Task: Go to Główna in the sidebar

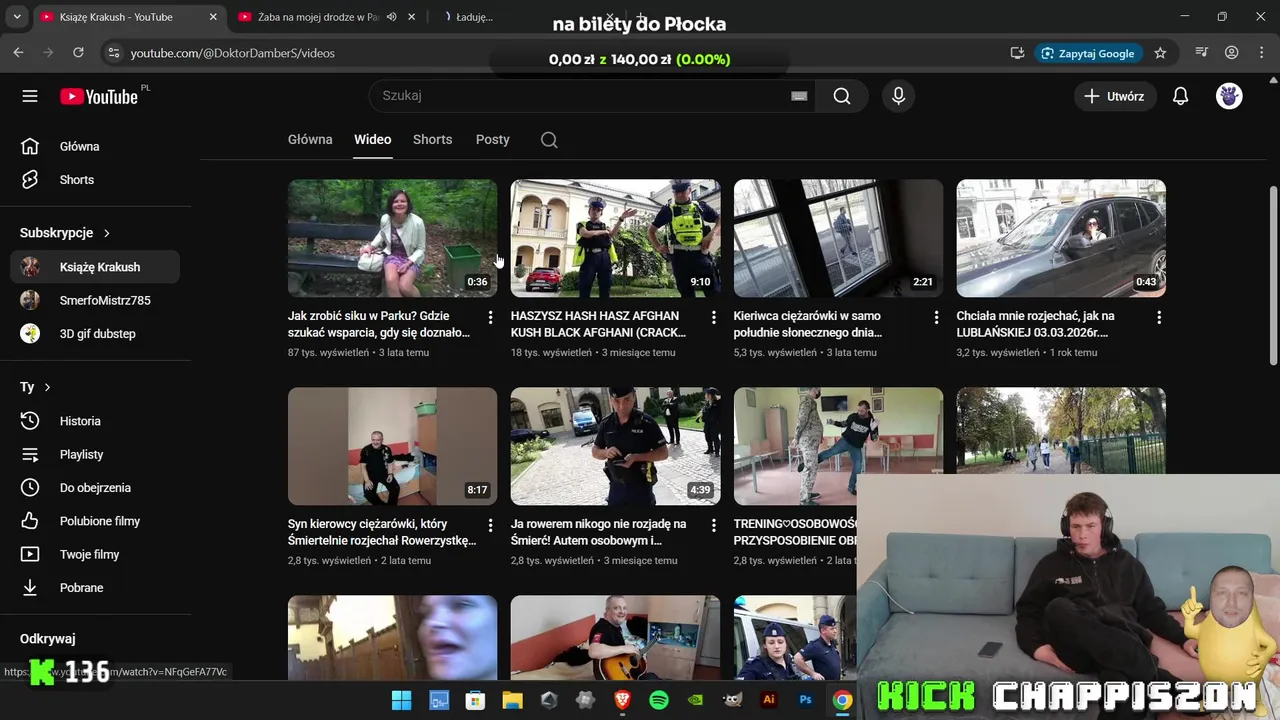Action: [x=95, y=146]
